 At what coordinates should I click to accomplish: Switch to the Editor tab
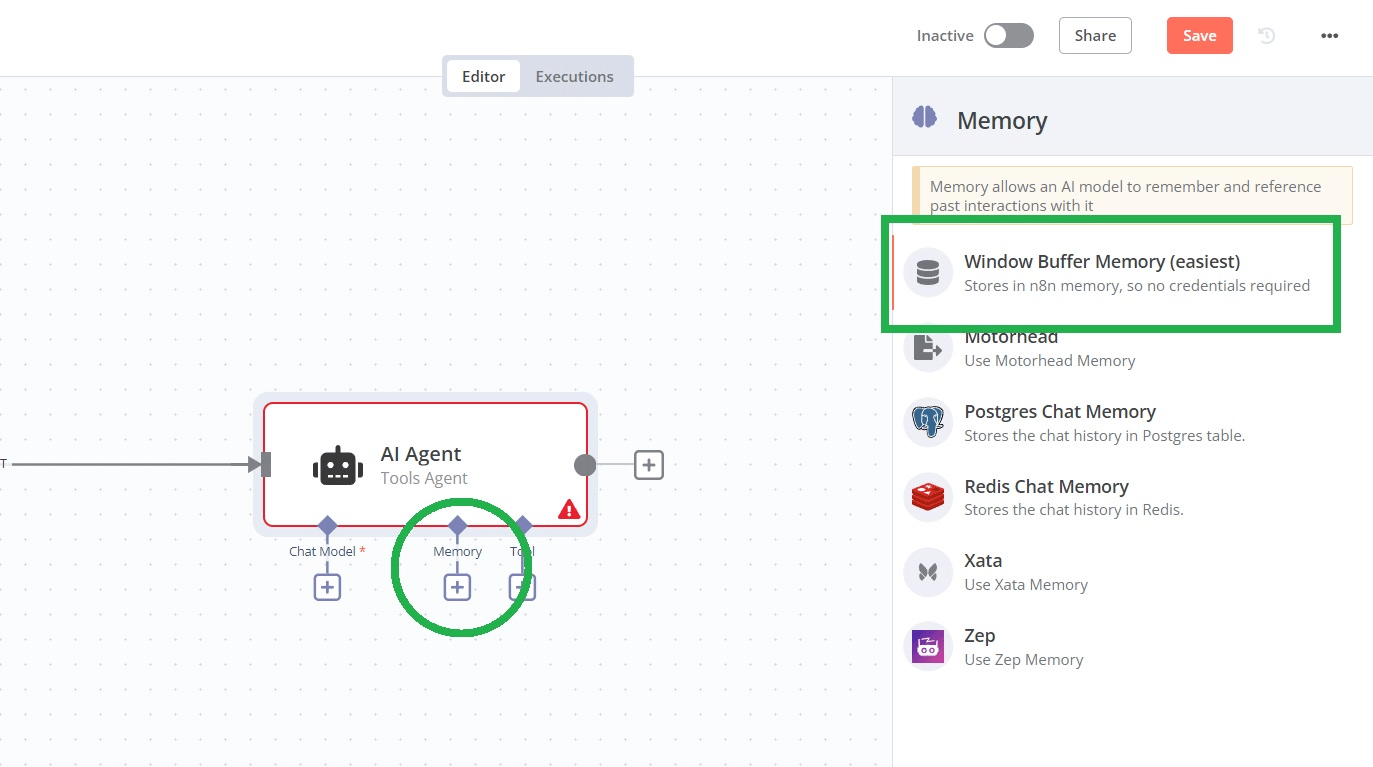pos(484,76)
